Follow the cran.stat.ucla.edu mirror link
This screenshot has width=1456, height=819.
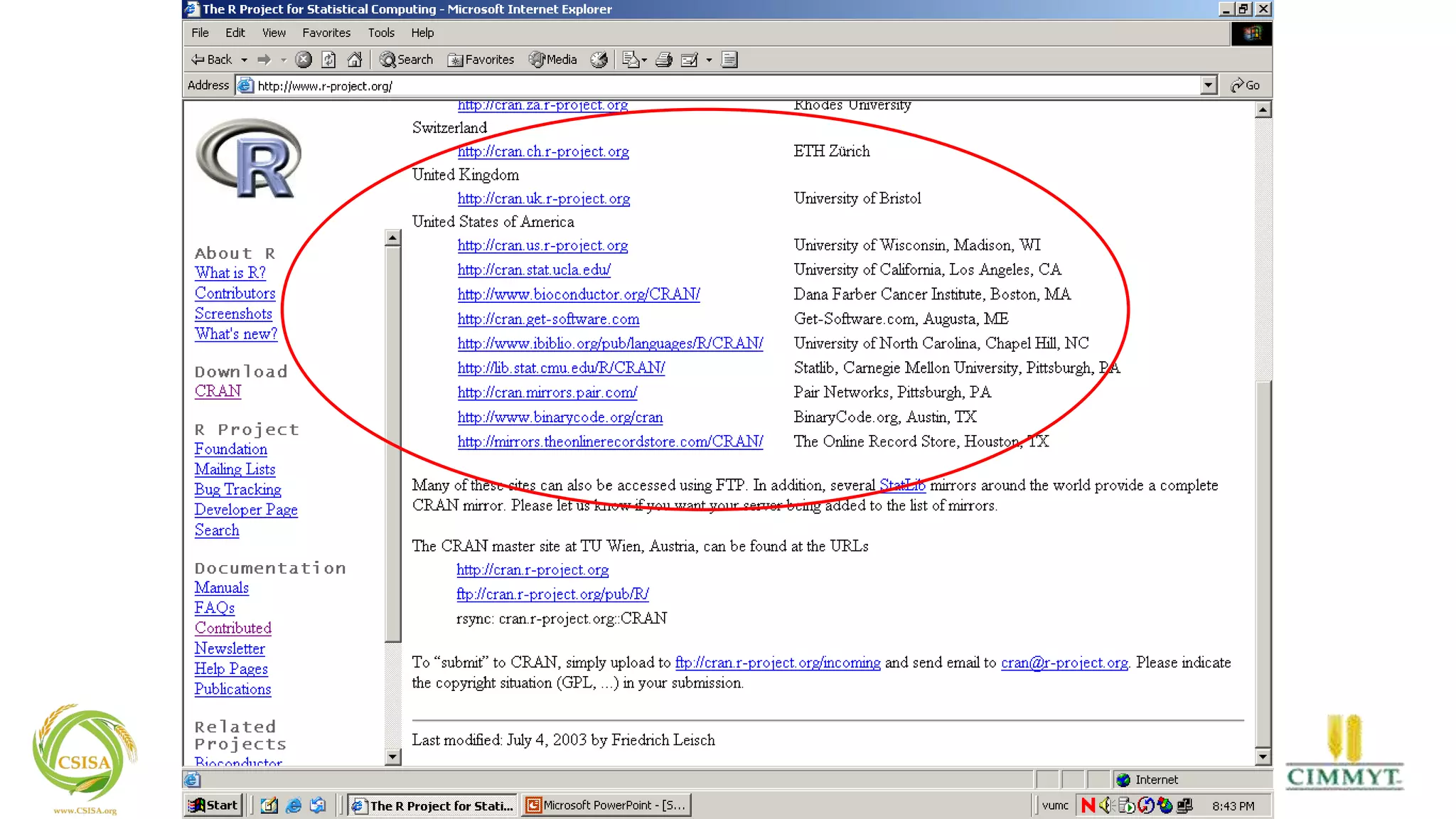tap(533, 270)
